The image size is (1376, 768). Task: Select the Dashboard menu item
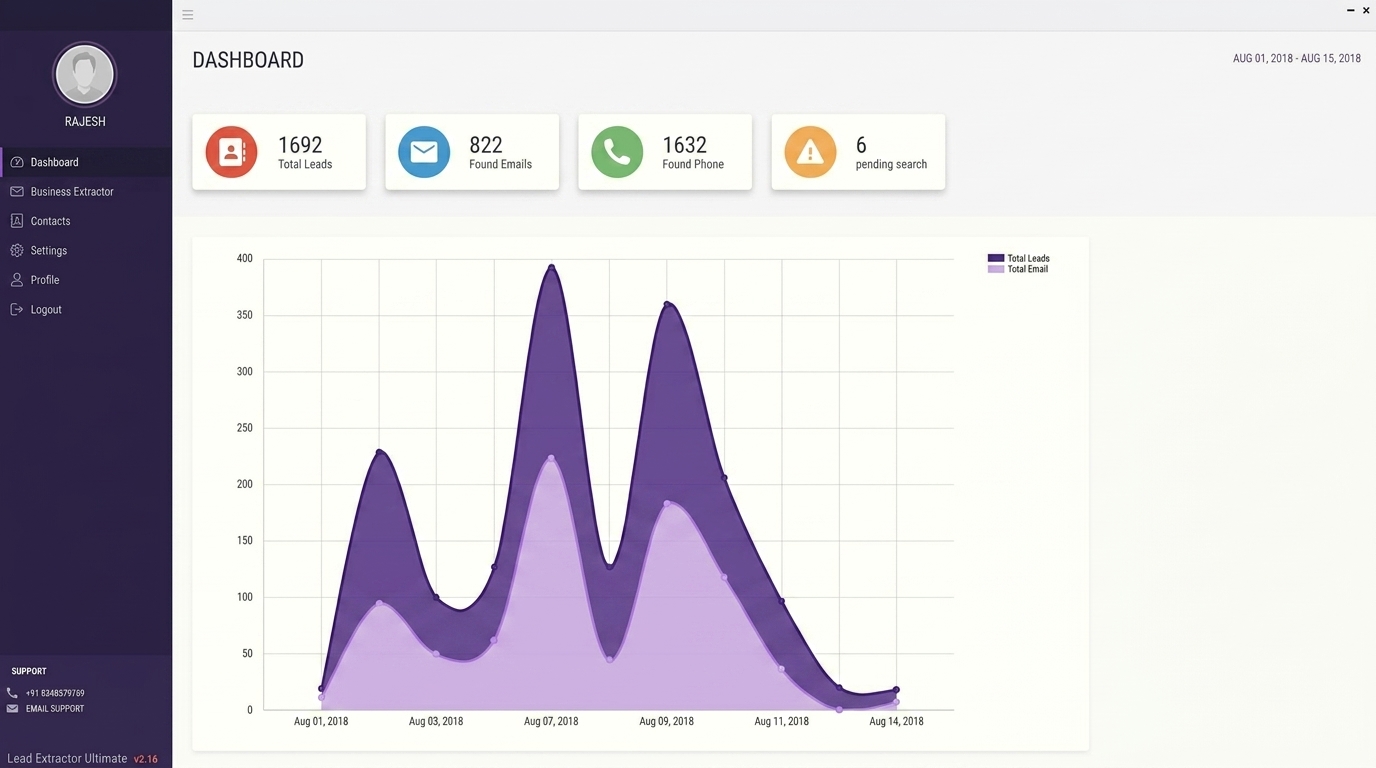pos(86,162)
